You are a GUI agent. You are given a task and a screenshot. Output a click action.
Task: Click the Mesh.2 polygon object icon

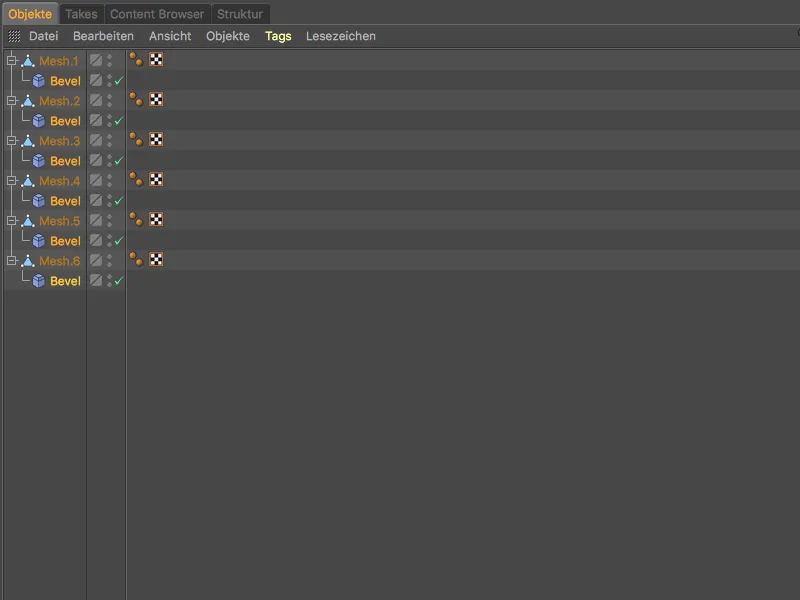click(x=28, y=101)
